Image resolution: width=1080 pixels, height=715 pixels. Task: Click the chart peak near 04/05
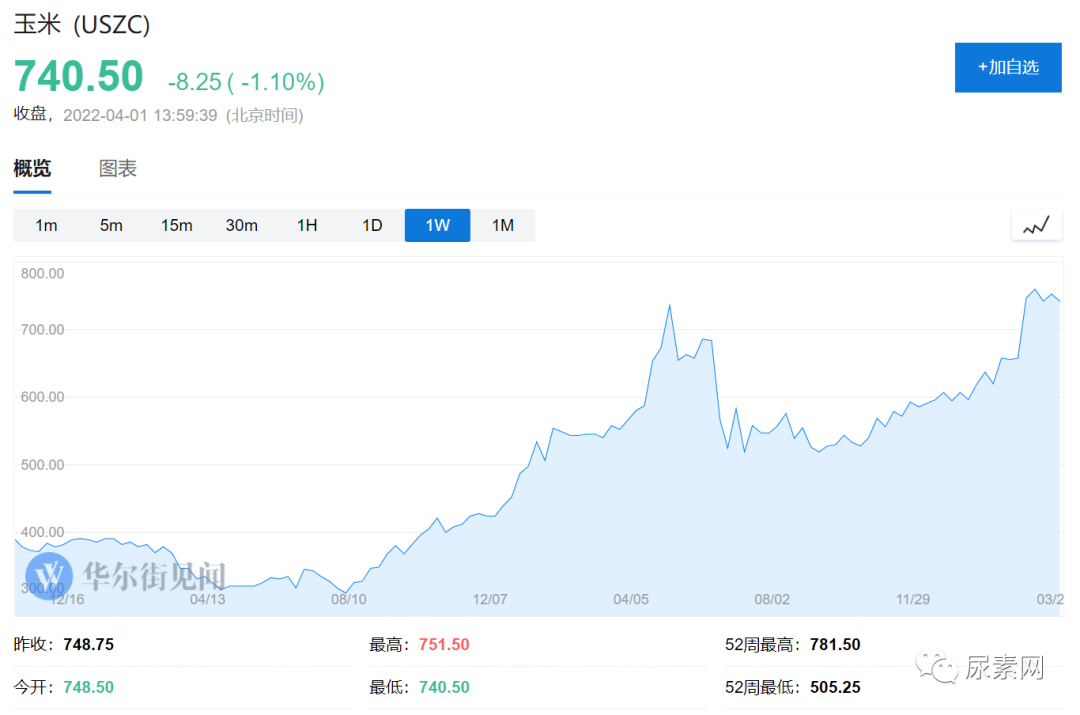pos(669,305)
